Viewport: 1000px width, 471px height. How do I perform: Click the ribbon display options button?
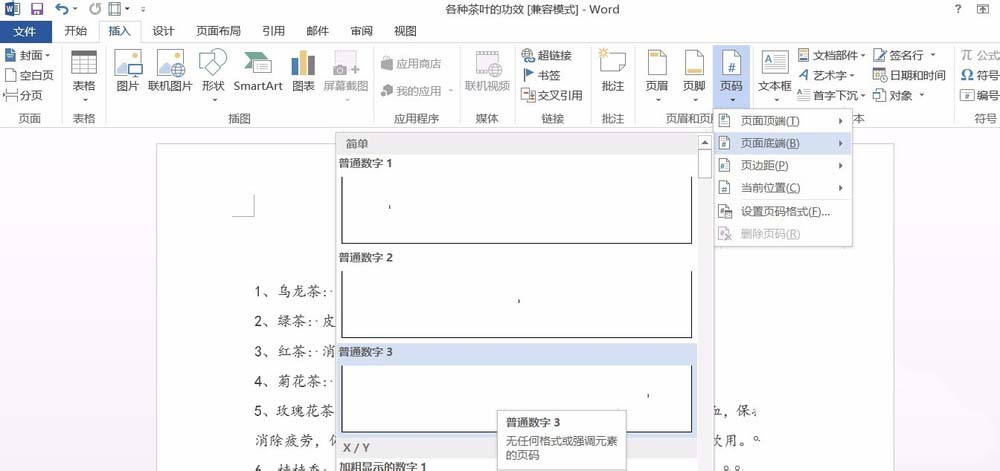[x=983, y=9]
